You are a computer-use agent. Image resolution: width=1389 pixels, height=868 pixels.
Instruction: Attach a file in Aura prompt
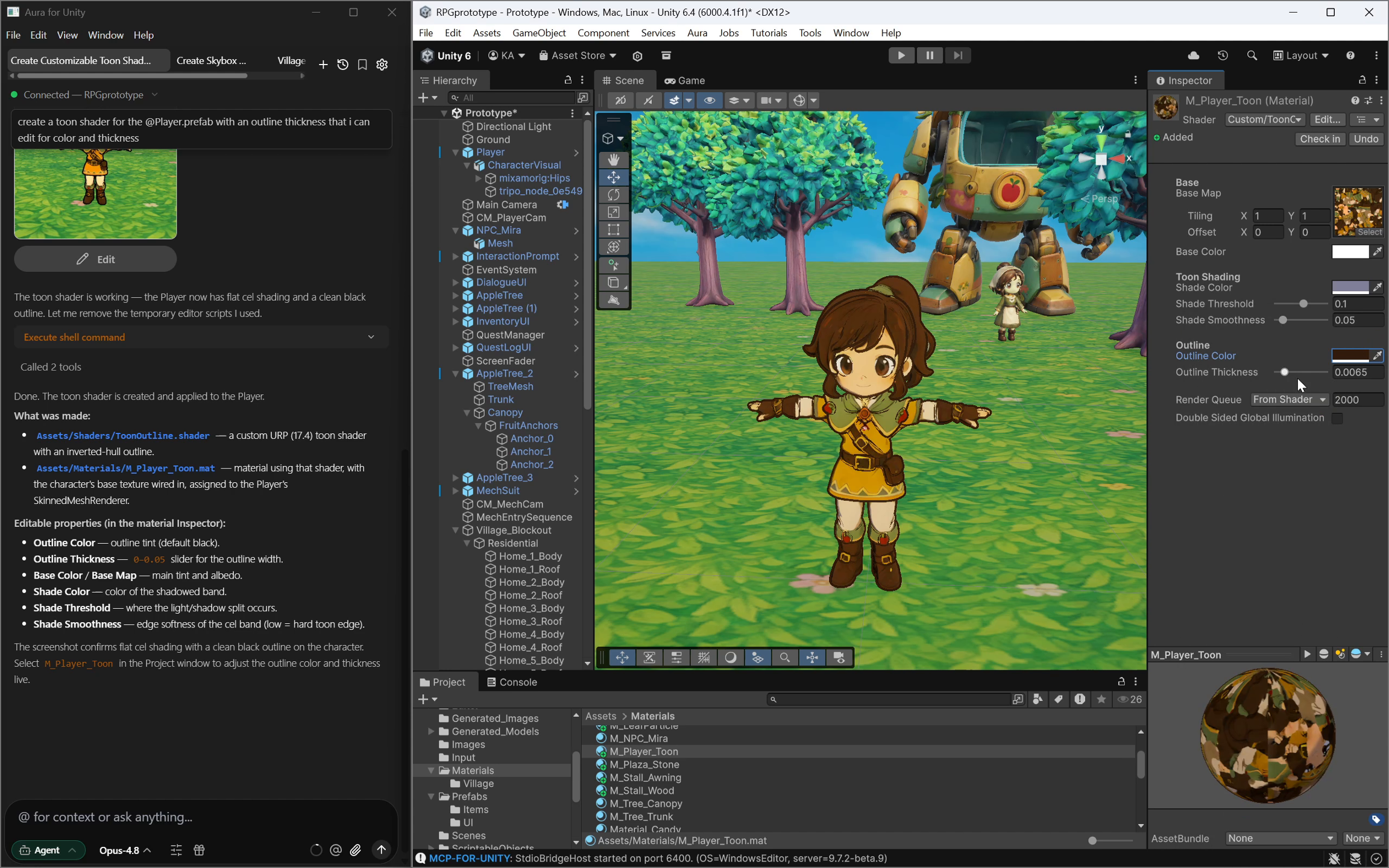coord(356,850)
